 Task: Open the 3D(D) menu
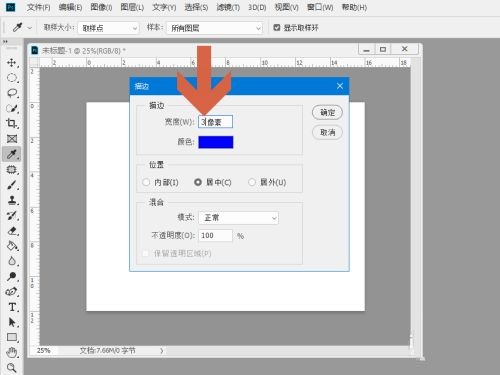pos(257,7)
